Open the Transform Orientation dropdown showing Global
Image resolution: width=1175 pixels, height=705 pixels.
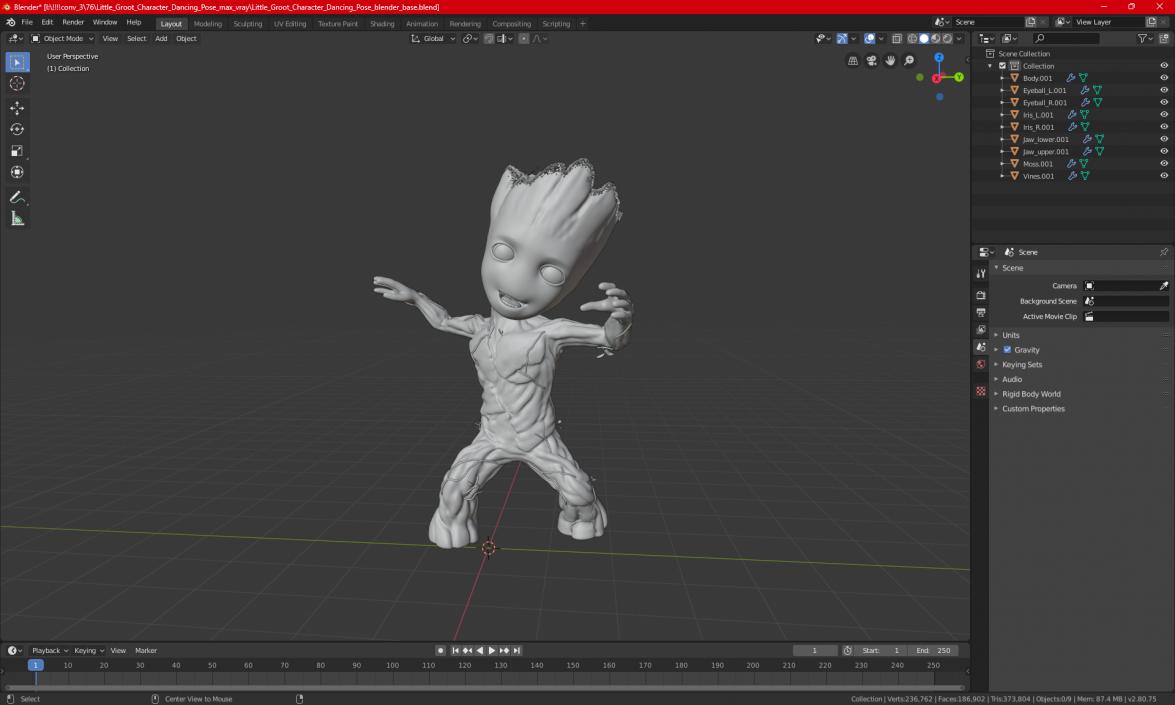pos(432,39)
